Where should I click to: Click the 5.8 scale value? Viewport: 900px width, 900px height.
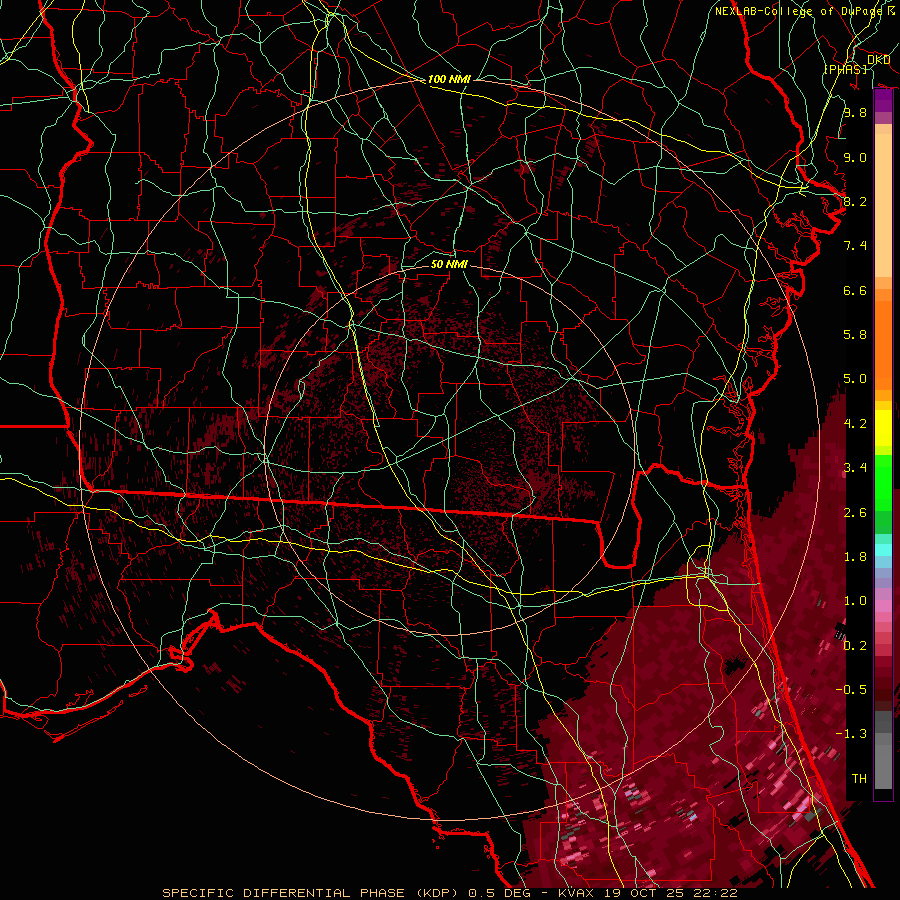pos(855,335)
